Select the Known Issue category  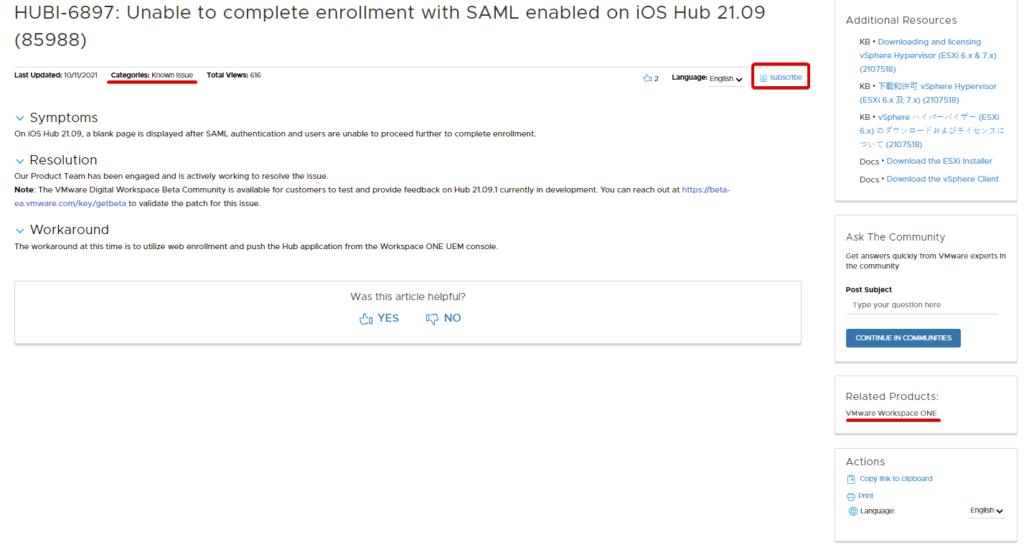click(172, 75)
